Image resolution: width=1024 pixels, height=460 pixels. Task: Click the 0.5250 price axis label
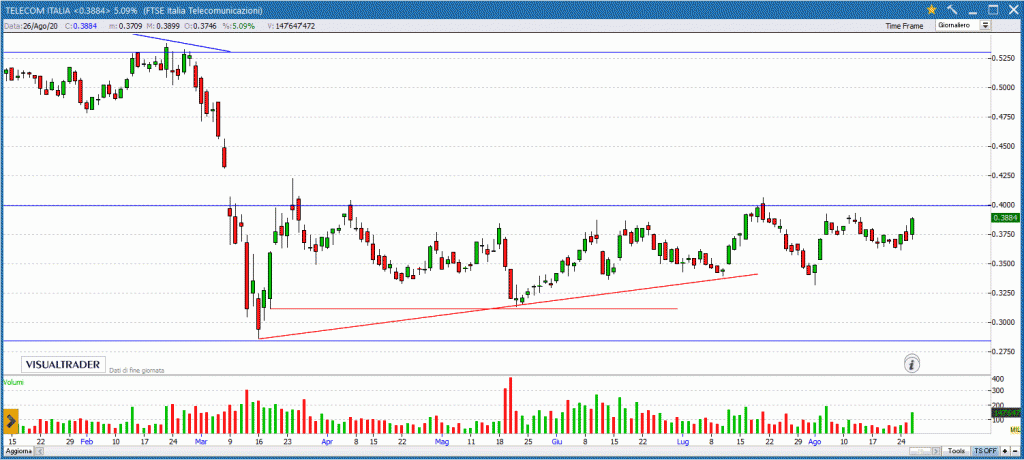point(1004,58)
